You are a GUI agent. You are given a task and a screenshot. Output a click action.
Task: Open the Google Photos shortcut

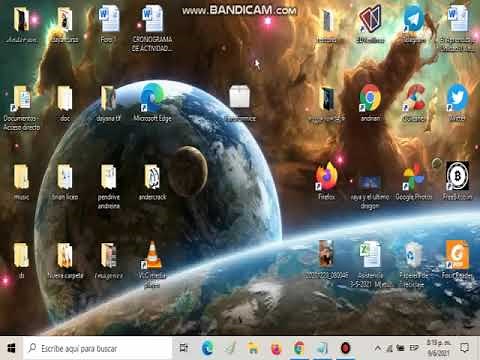click(414, 177)
